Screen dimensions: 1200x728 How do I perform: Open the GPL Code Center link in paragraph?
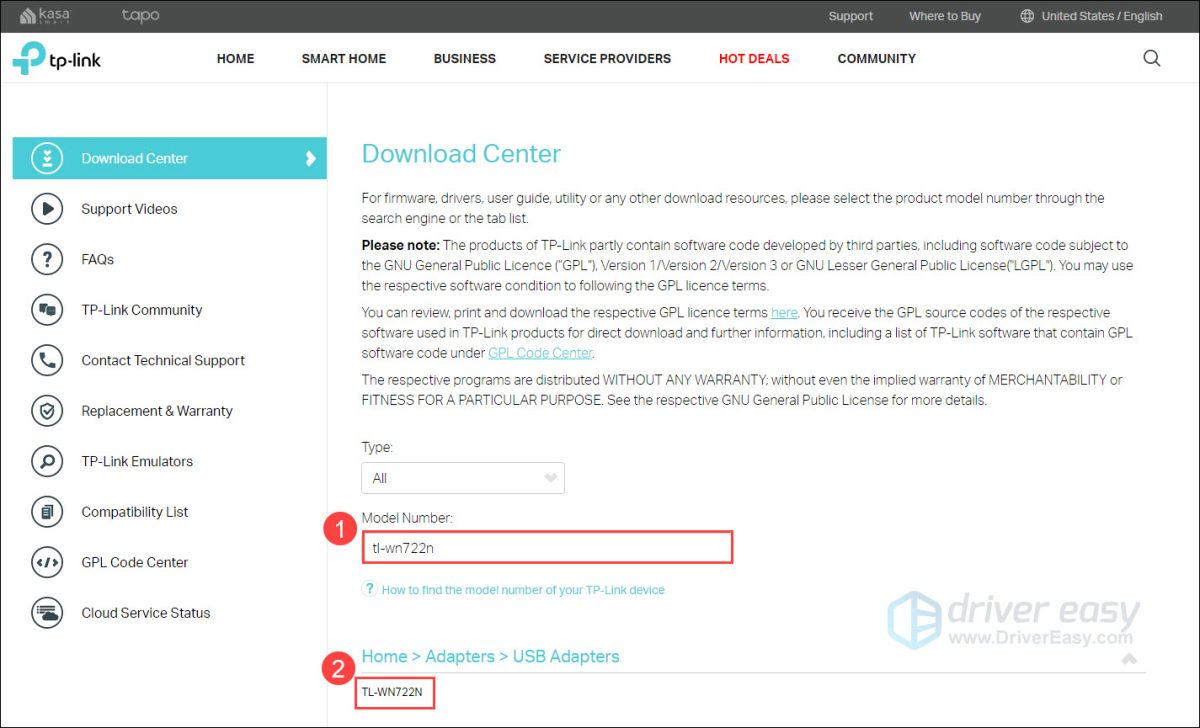click(540, 353)
